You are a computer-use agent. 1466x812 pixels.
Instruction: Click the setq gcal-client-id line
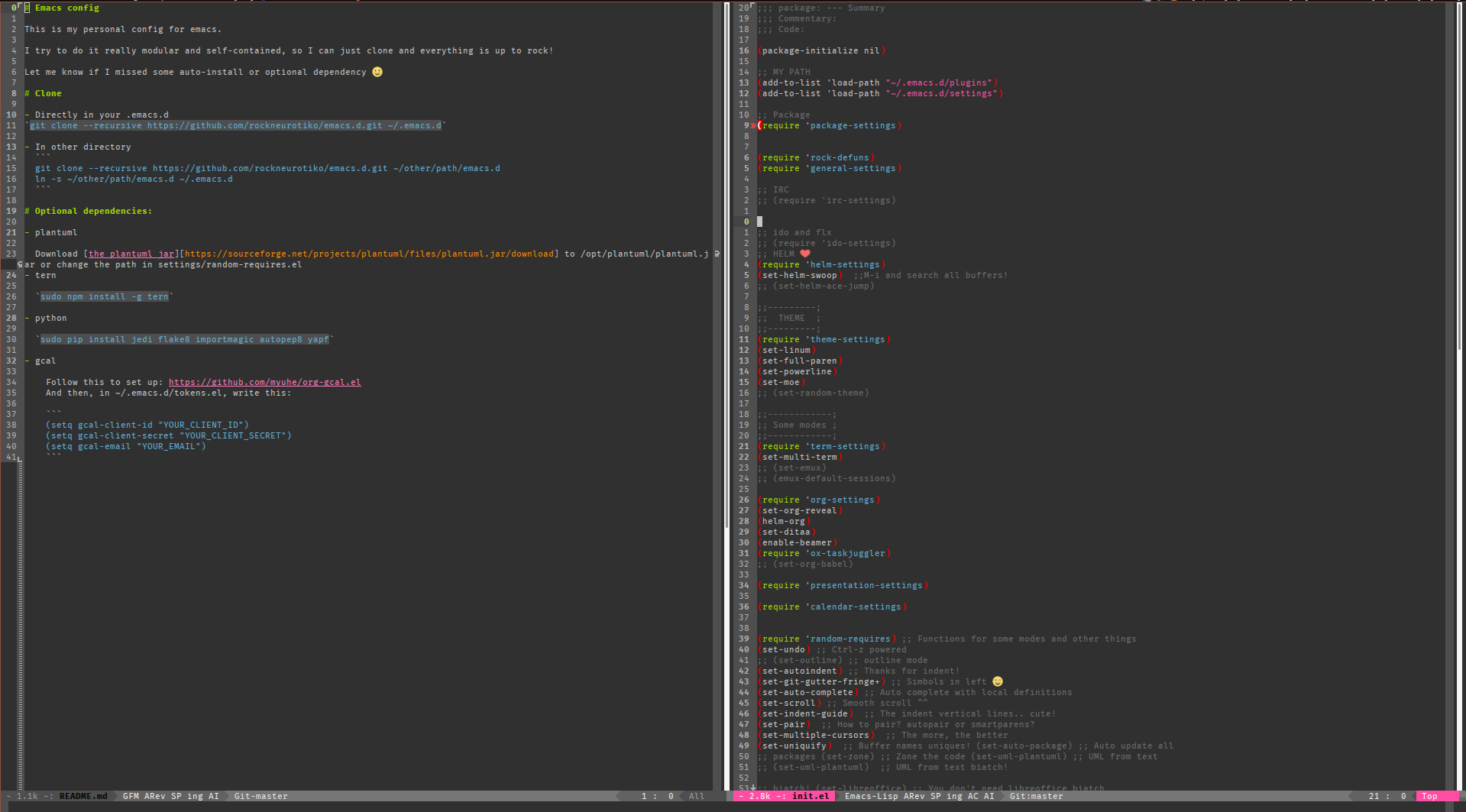pos(147,425)
